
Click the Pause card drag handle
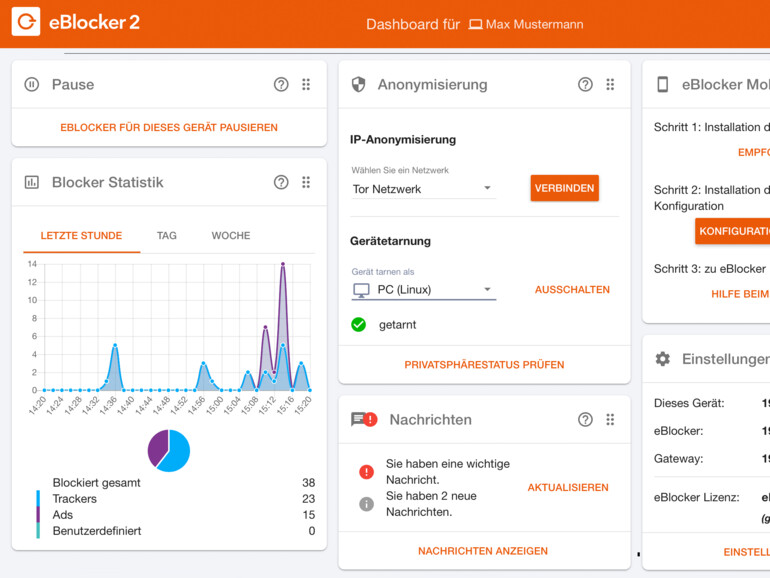pyautogui.click(x=306, y=85)
